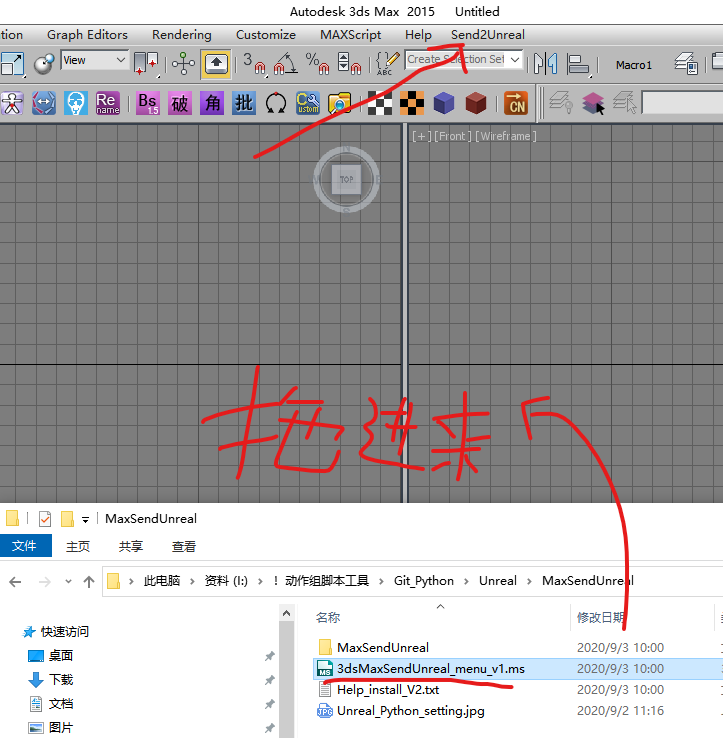
Task: Open the Create Selection Set dropdown
Action: (515, 60)
